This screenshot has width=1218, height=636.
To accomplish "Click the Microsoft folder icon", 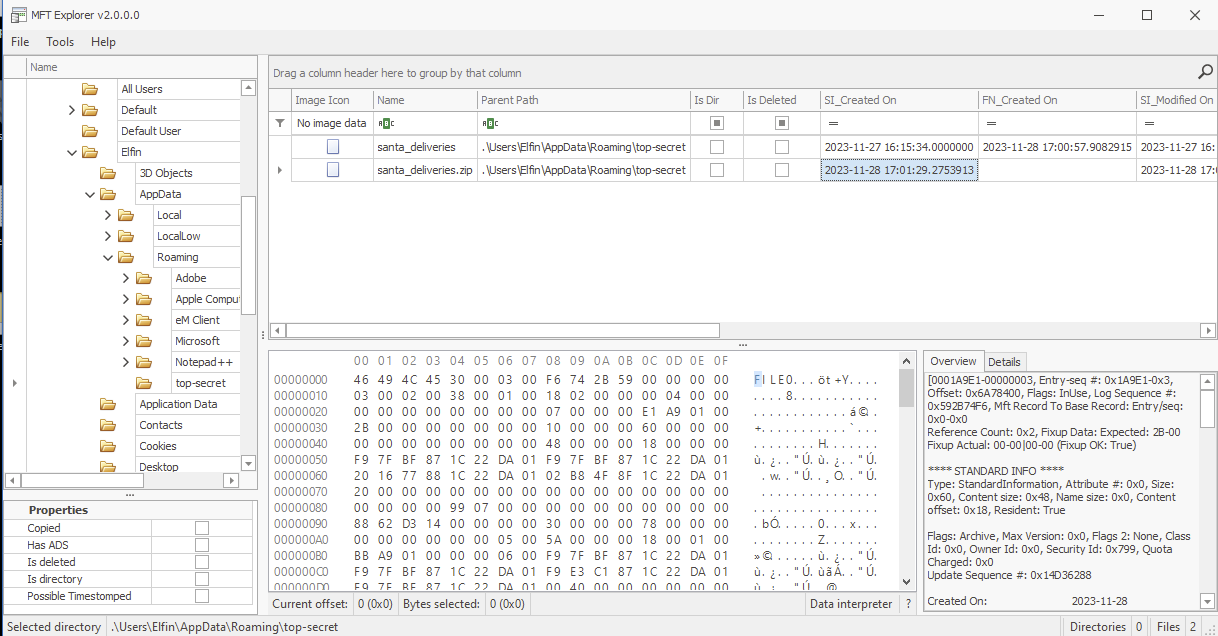I will point(144,341).
